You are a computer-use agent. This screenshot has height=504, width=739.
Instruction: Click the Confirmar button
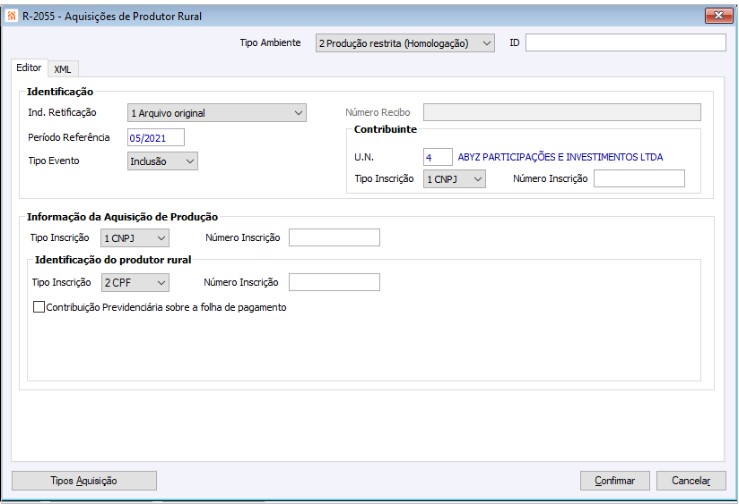615,480
